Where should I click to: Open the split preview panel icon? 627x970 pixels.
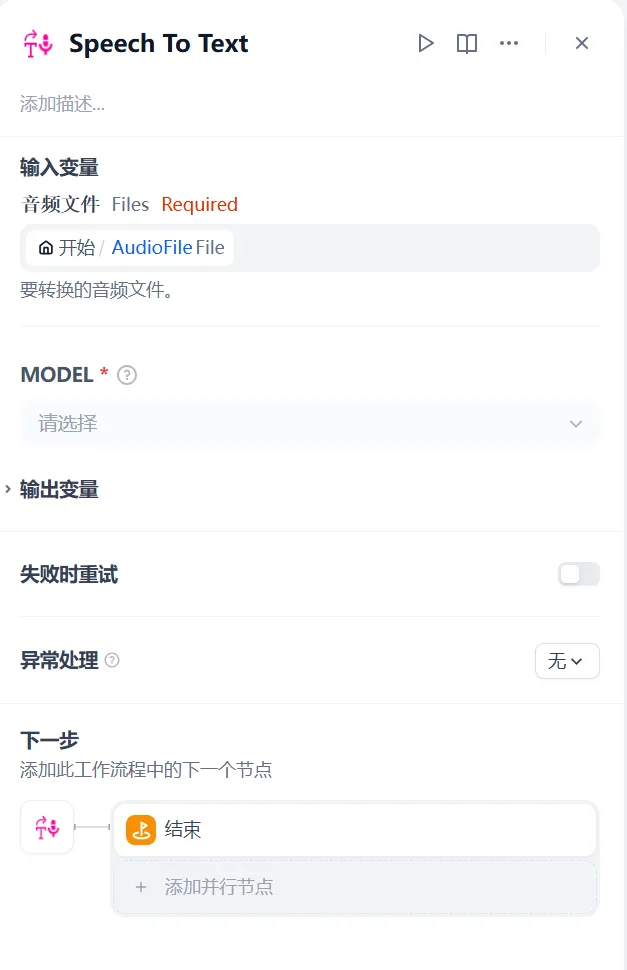coord(466,43)
